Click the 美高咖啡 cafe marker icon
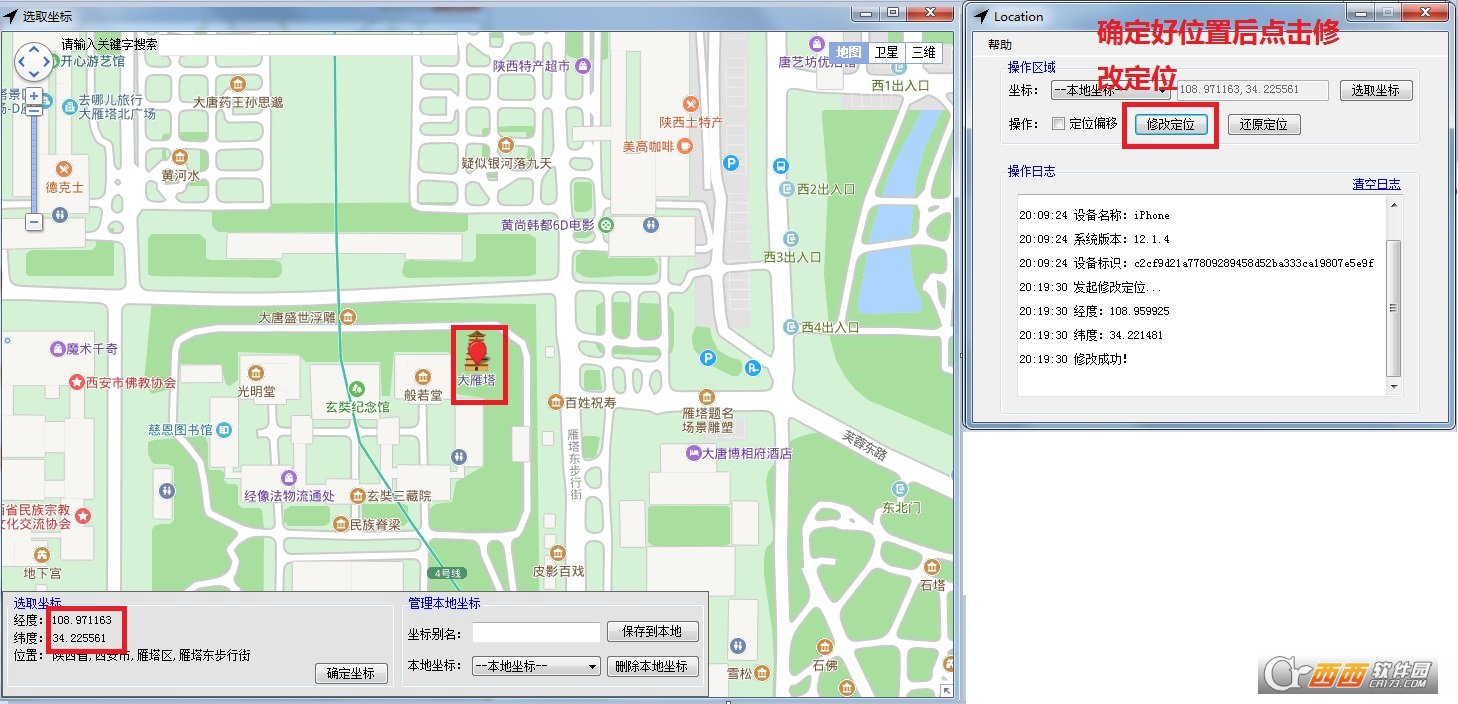Viewport: 1458px width, 704px height. [685, 146]
